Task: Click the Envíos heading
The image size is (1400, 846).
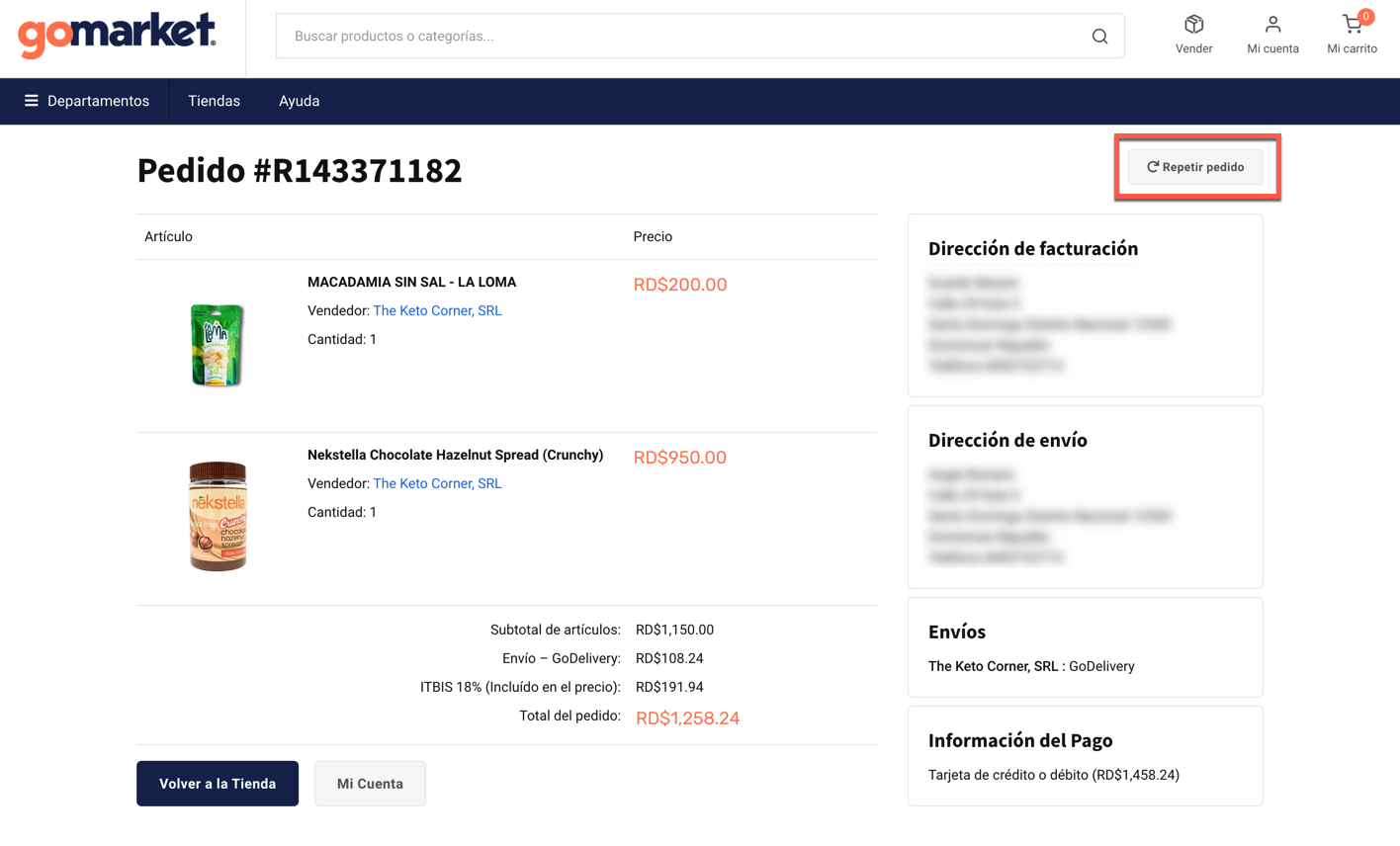Action: [x=957, y=632]
